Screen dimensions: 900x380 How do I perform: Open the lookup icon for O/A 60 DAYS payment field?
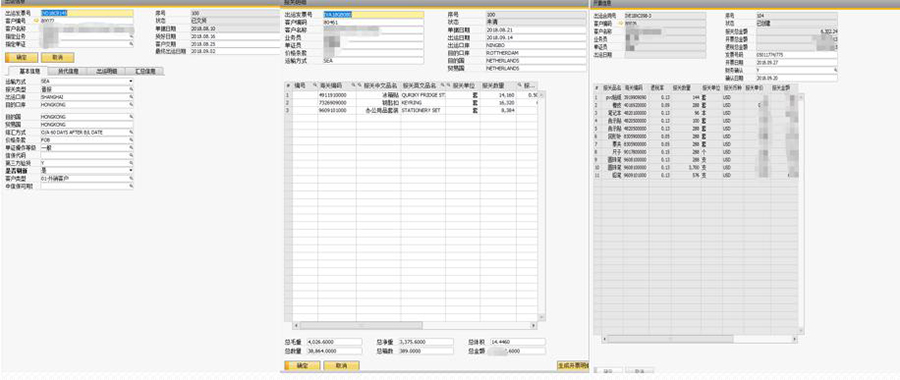pos(131,132)
